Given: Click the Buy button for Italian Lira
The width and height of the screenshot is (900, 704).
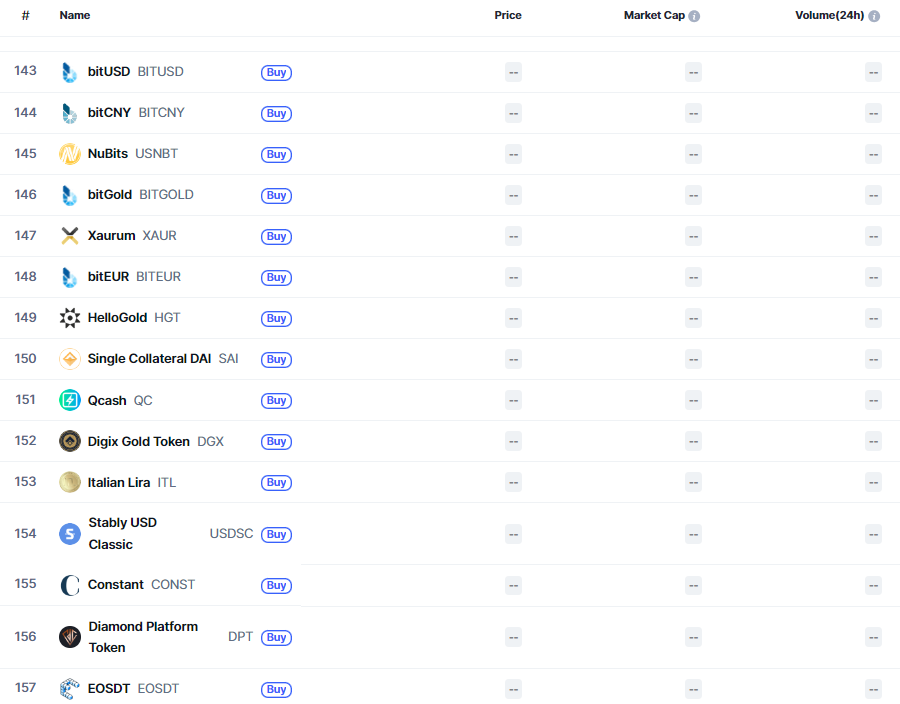Looking at the screenshot, I should point(276,482).
